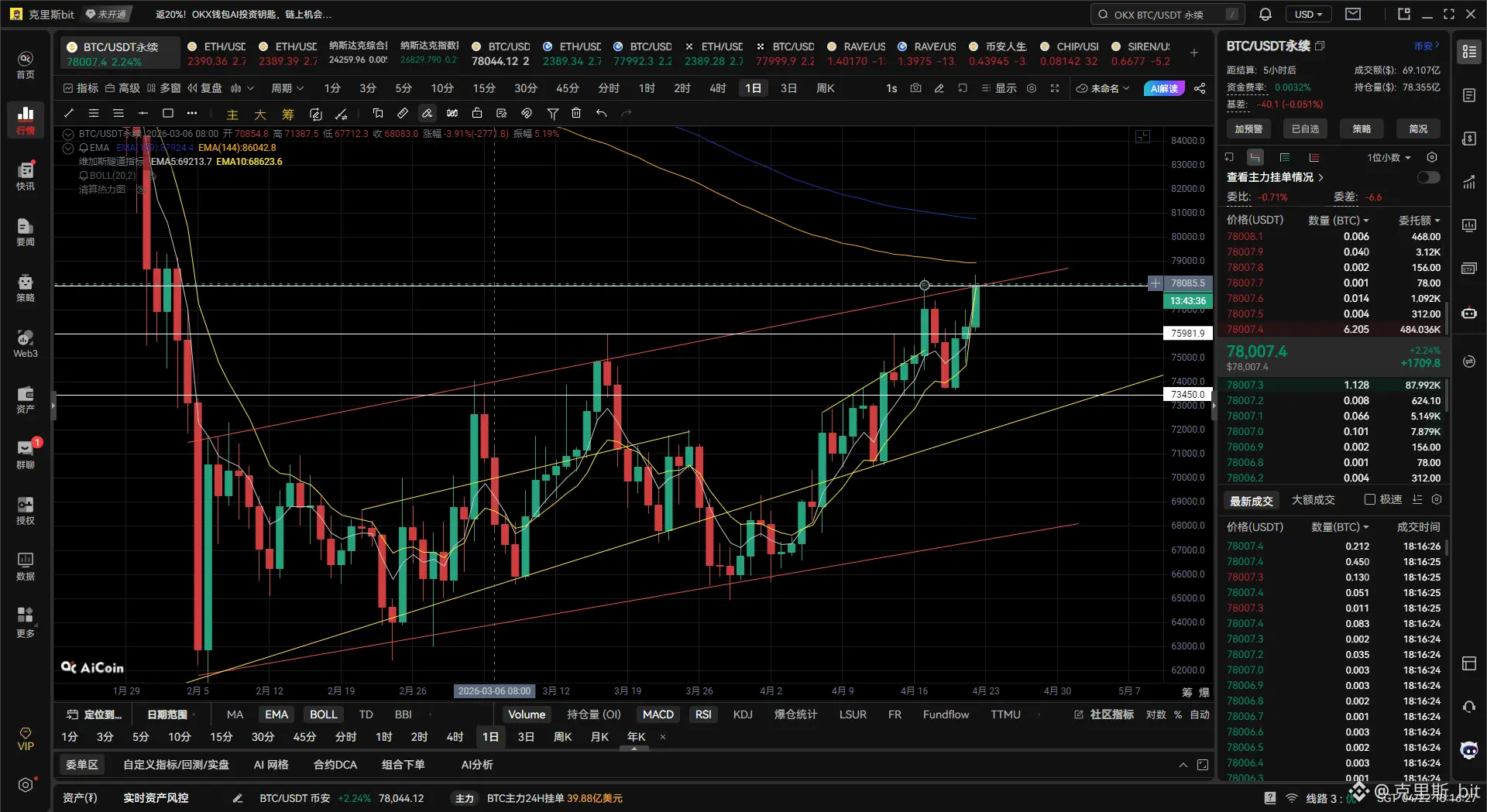Open order book settings hexagon icon
1487x812 pixels.
click(1432, 157)
